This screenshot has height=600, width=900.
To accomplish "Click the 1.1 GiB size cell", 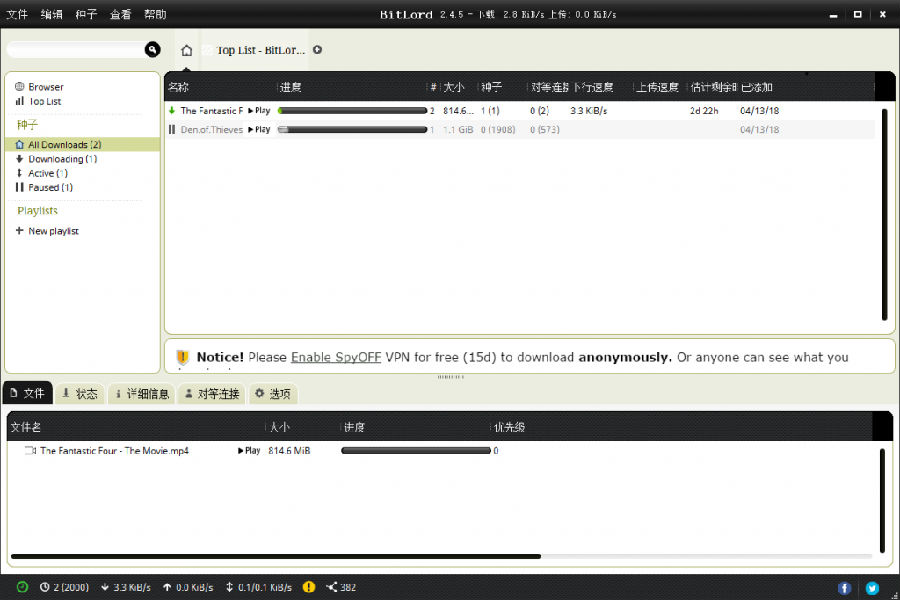I will click(458, 130).
